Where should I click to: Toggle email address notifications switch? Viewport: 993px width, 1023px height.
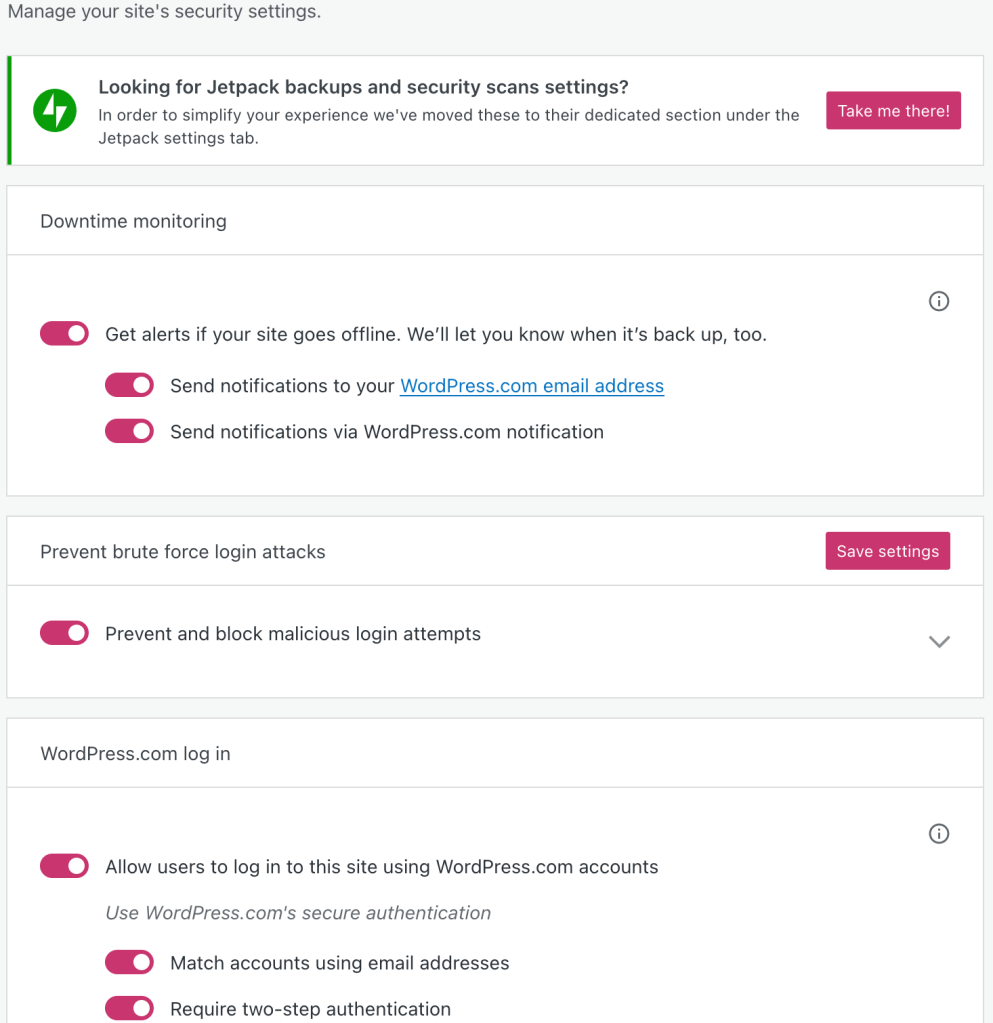pyautogui.click(x=130, y=386)
